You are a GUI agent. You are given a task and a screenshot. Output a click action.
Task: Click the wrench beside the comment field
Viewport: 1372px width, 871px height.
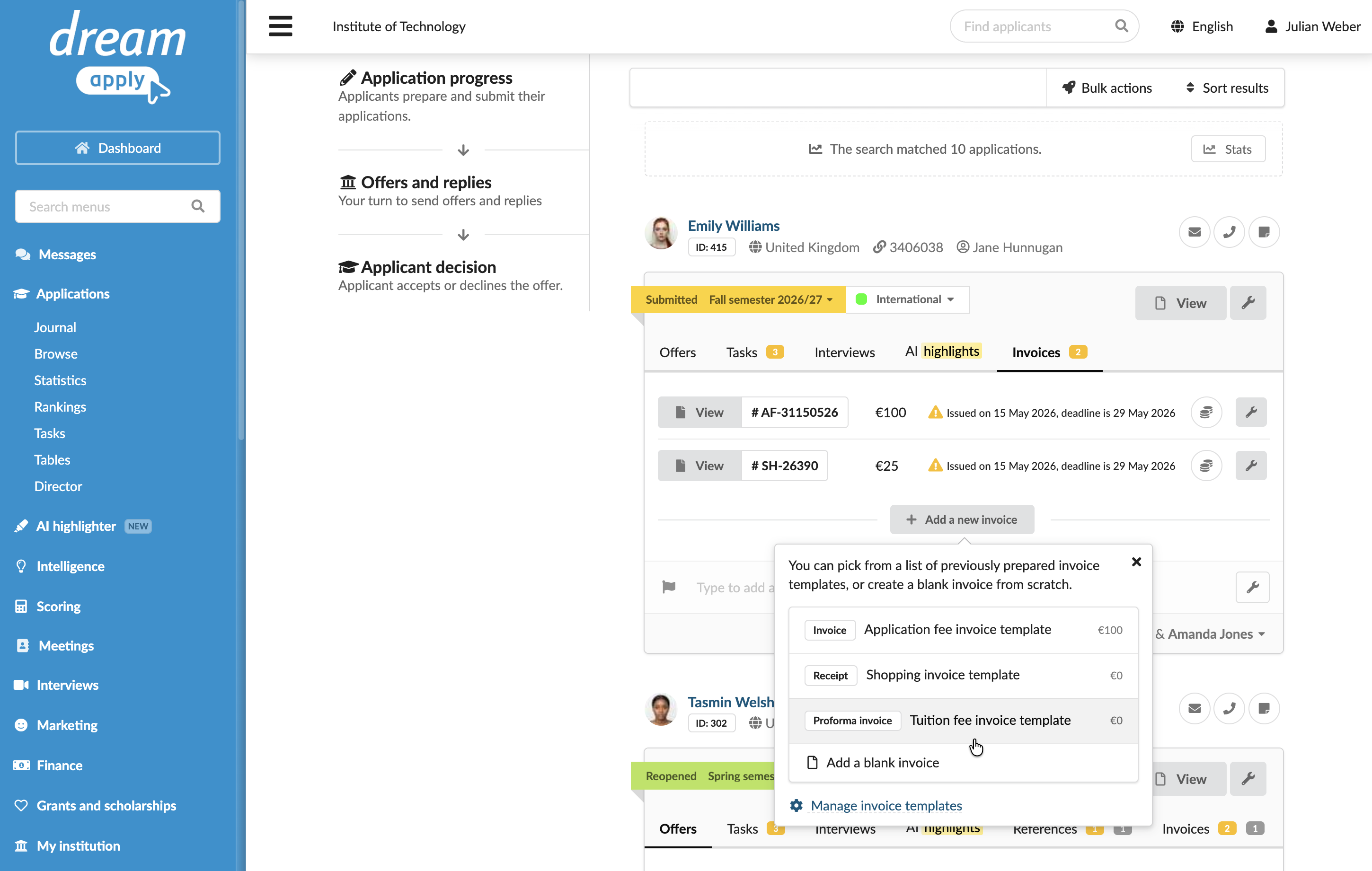point(1252,587)
